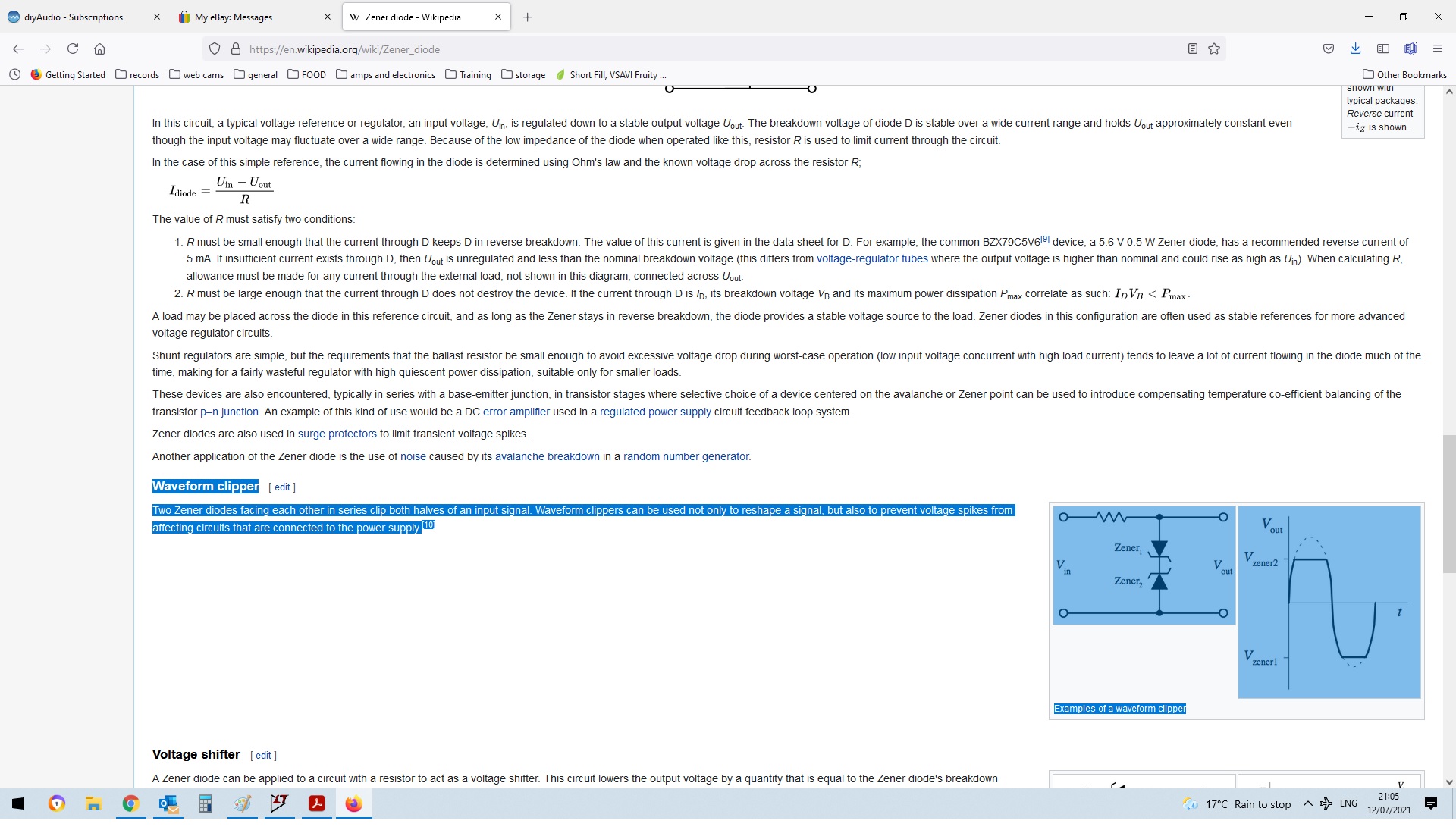Edit the Voltage shifter section
This screenshot has height=830, width=1456.
coord(263,756)
